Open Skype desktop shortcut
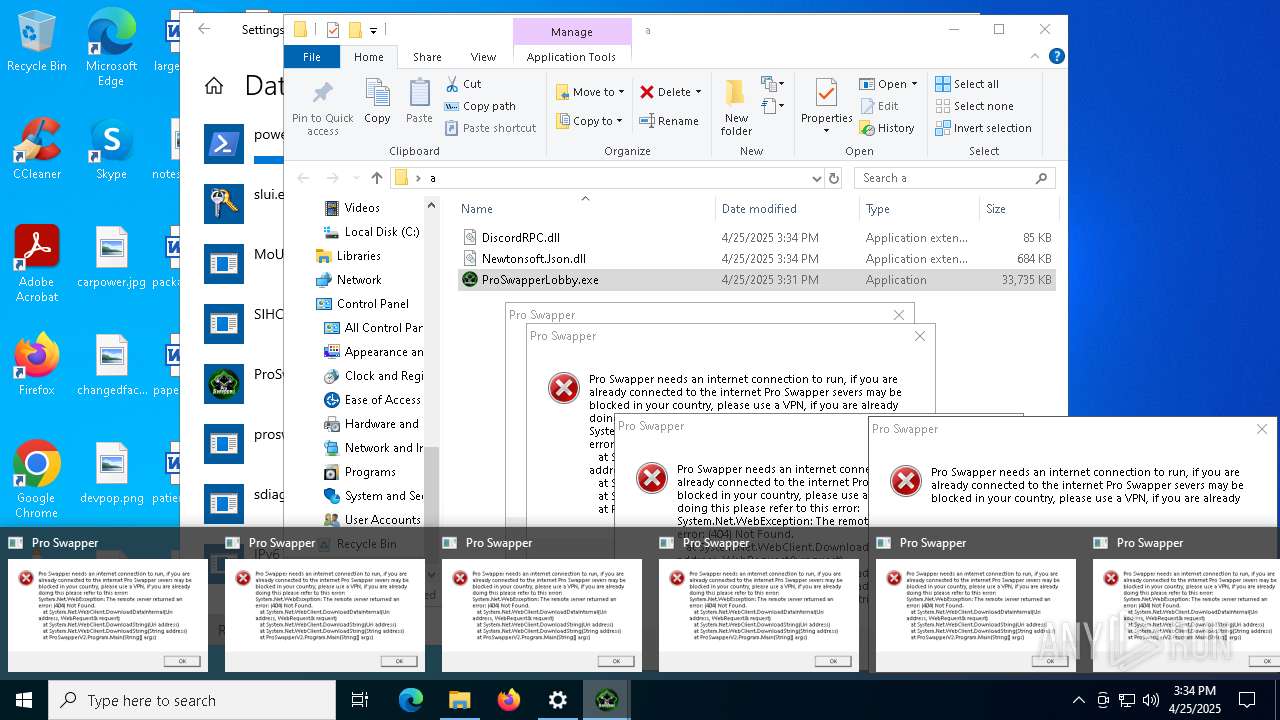Image resolution: width=1280 pixels, height=720 pixels. 111,148
